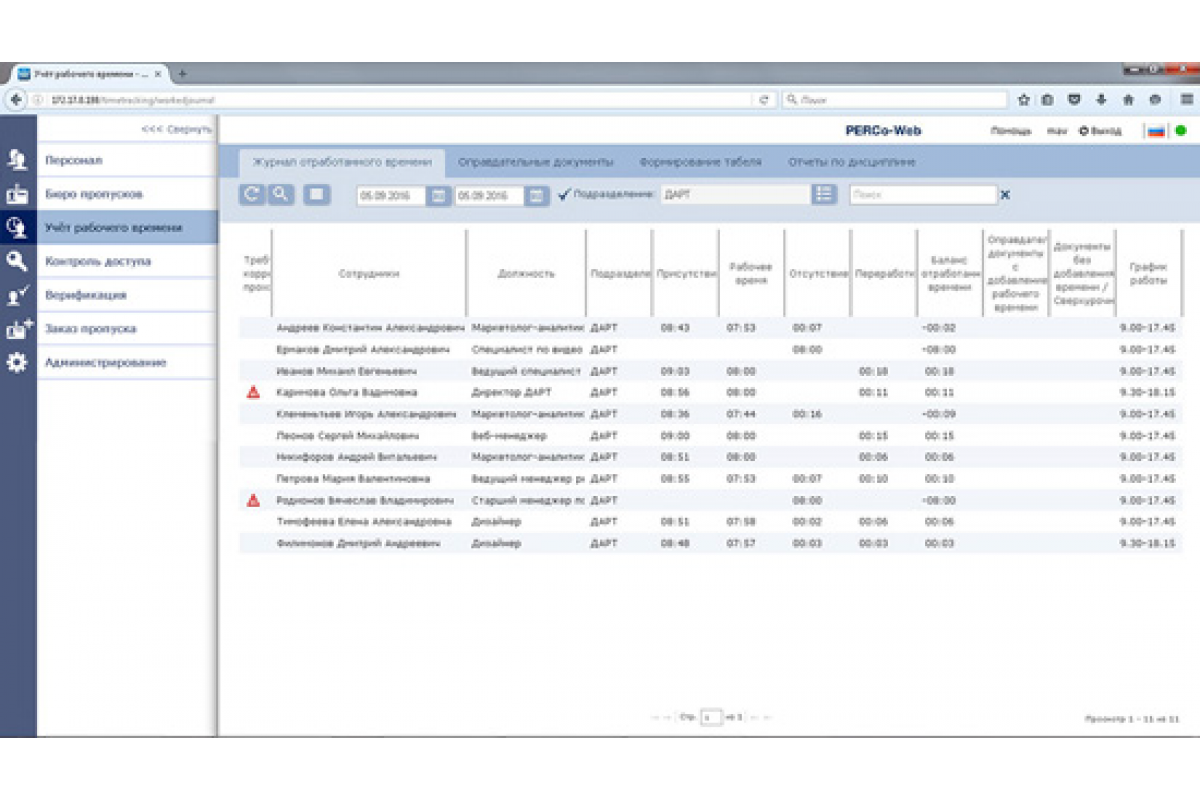The image size is (1200, 800).
Task: Click the pass office badge icon
Action: pos(17,194)
